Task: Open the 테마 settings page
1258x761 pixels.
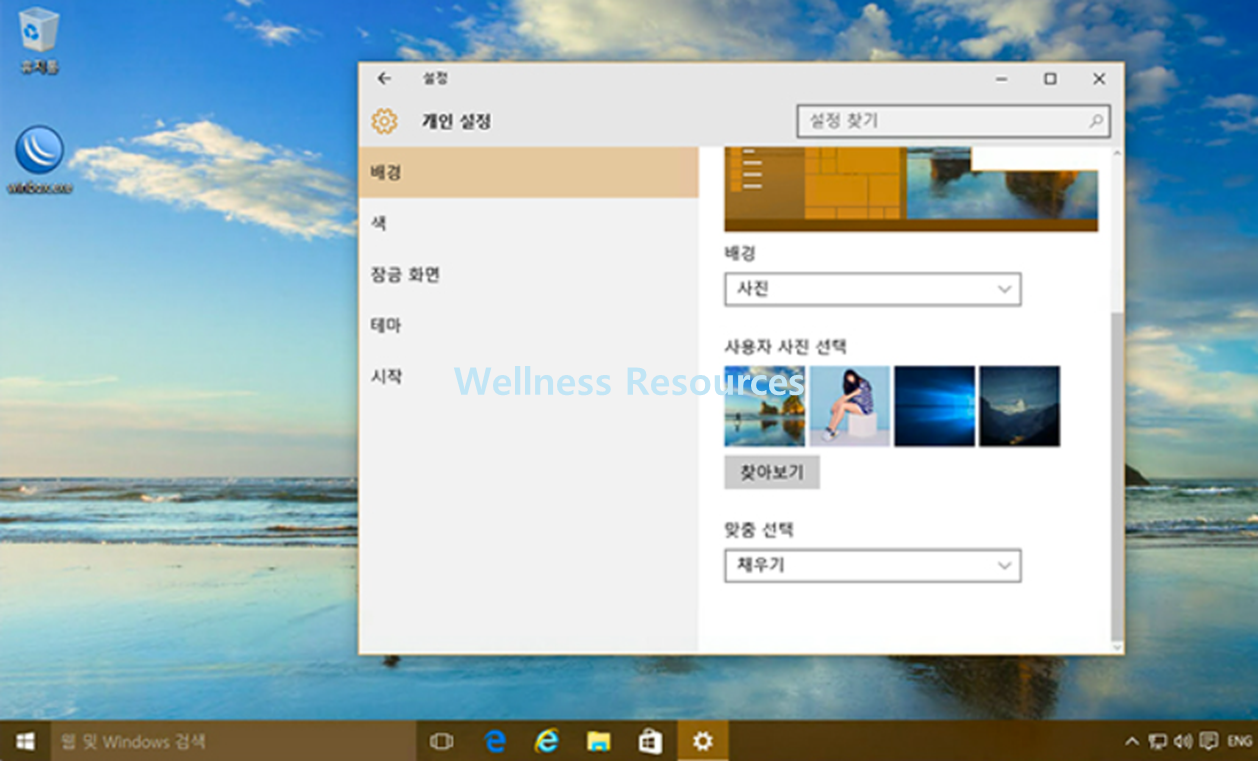Action: tap(528, 325)
